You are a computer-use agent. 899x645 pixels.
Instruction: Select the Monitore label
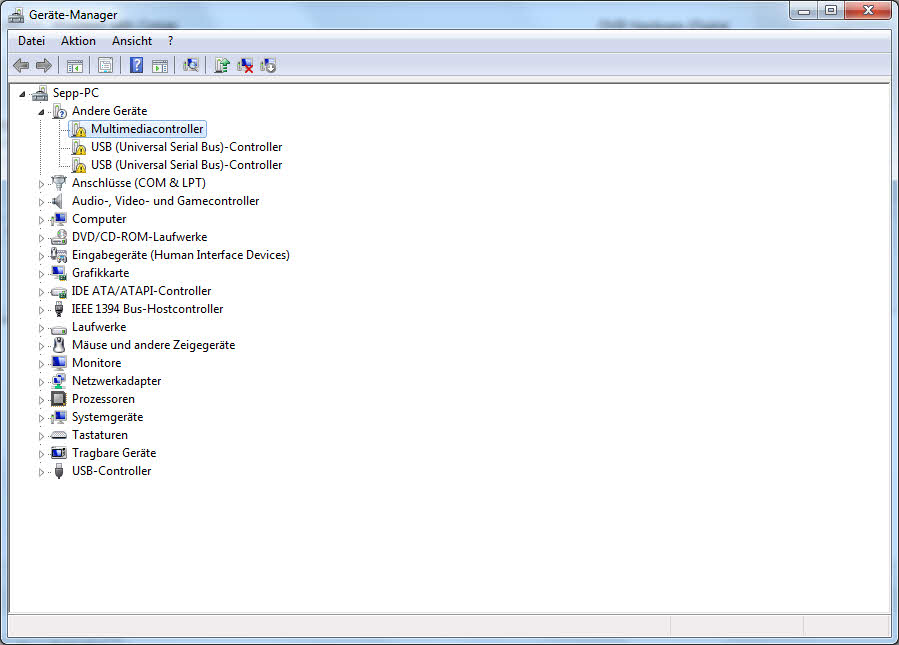pyautogui.click(x=97, y=363)
